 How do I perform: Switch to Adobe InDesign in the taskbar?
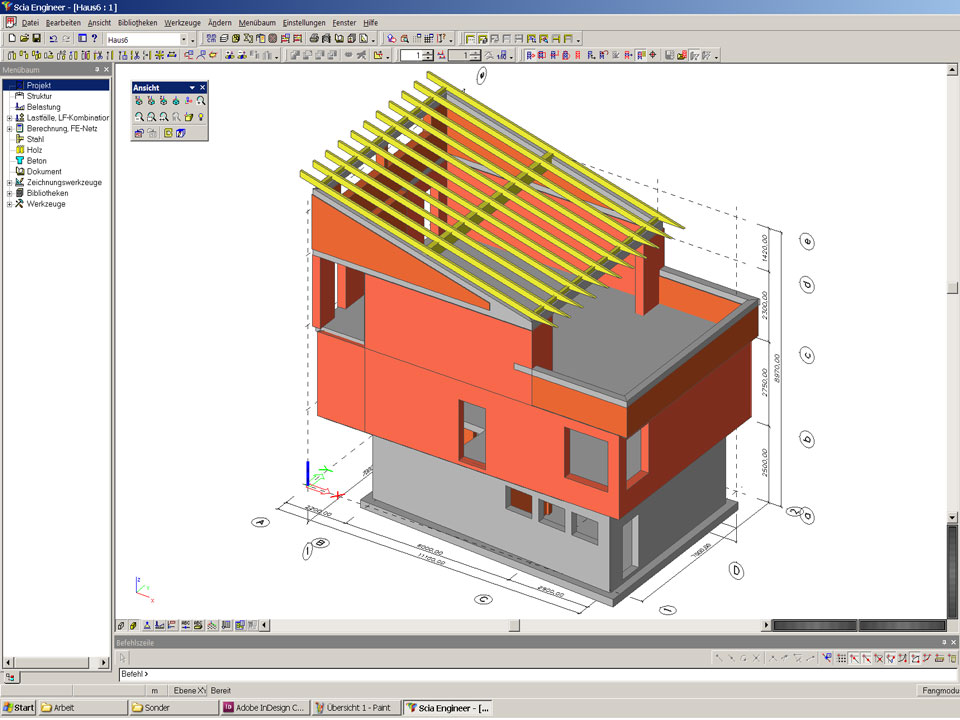[264, 708]
